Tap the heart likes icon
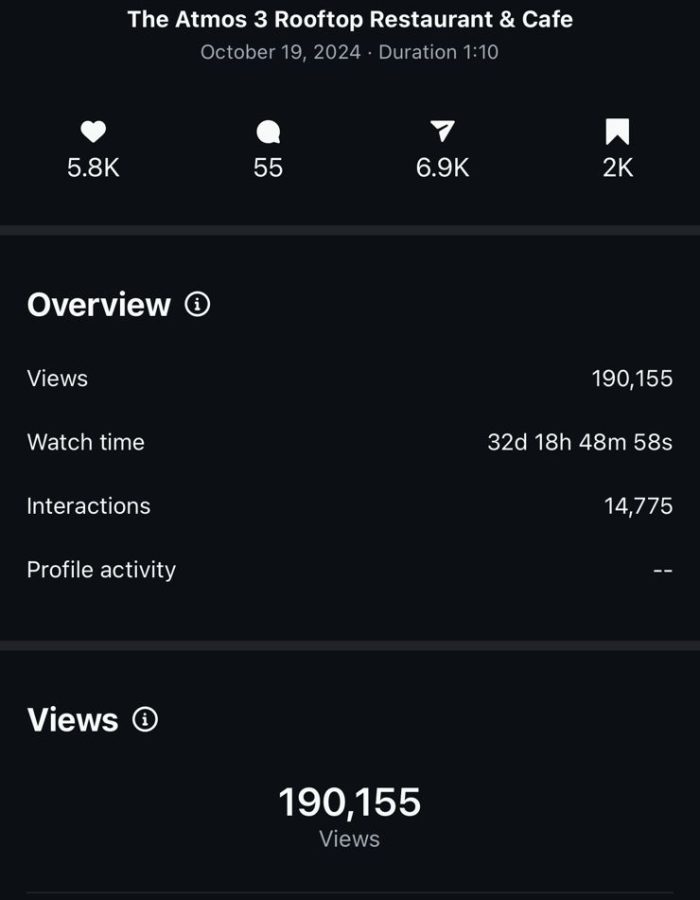The image size is (700, 900). (x=93, y=132)
